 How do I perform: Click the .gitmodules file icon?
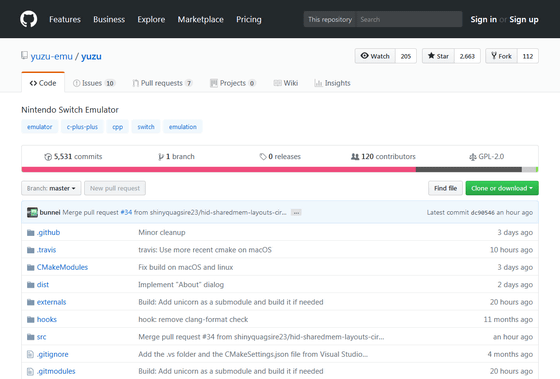(30, 371)
